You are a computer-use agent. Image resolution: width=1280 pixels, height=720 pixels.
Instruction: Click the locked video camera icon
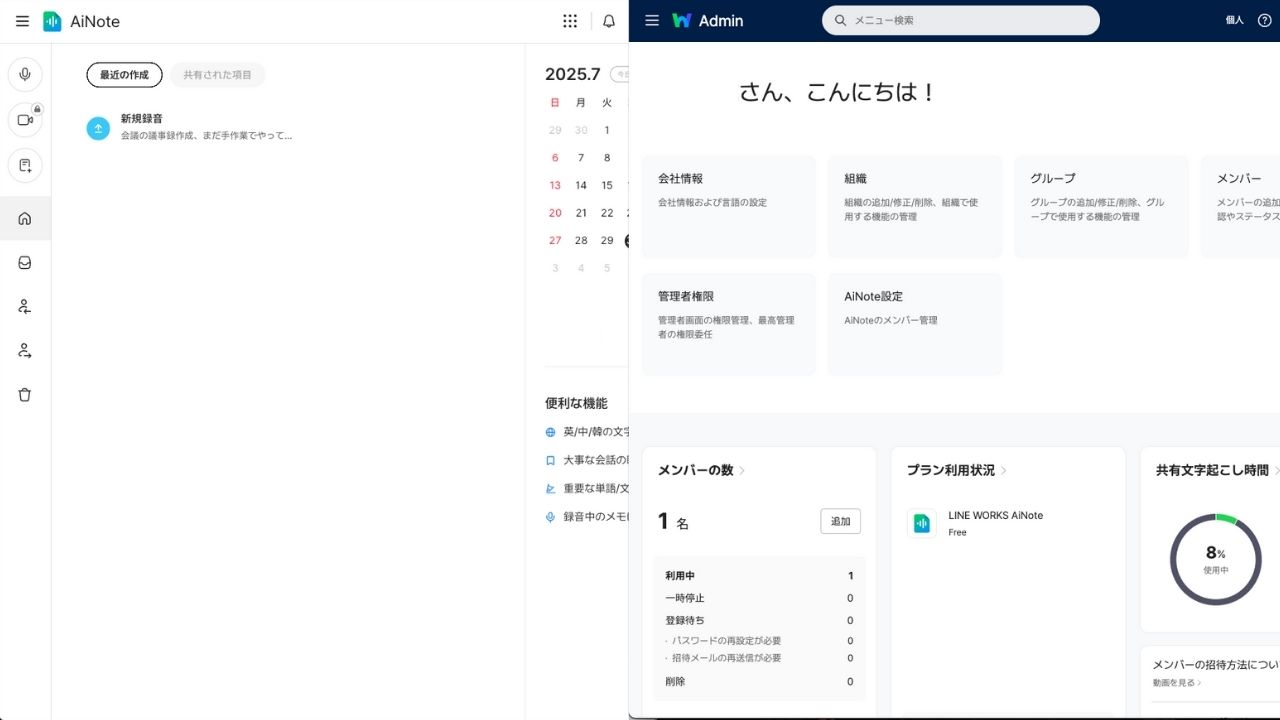[25, 120]
